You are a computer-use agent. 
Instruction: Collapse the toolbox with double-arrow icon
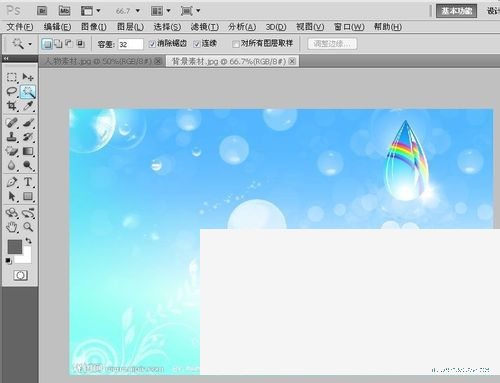(x=6, y=58)
